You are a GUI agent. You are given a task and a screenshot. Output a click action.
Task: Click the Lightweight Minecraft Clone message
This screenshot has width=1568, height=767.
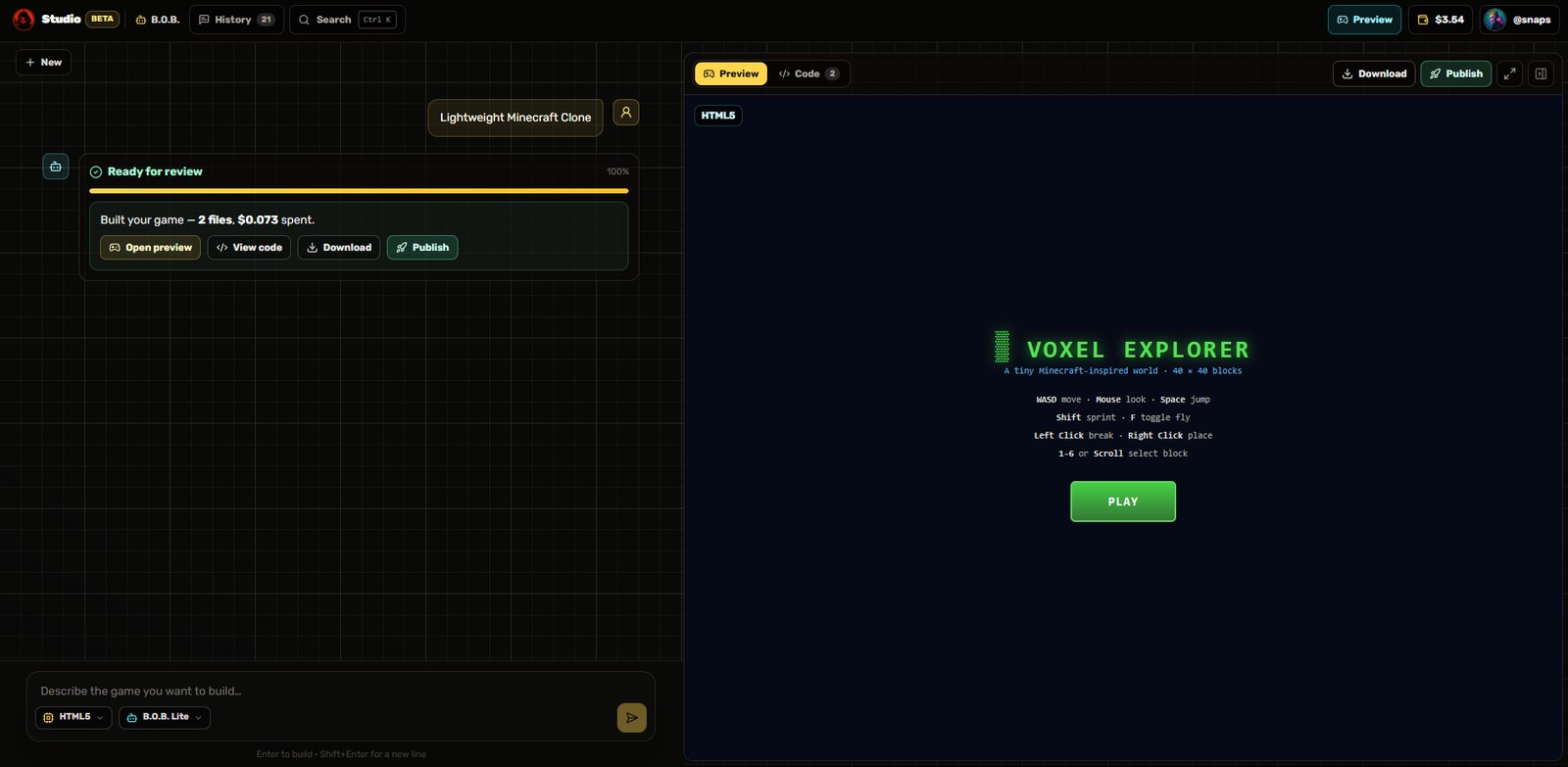pos(515,118)
